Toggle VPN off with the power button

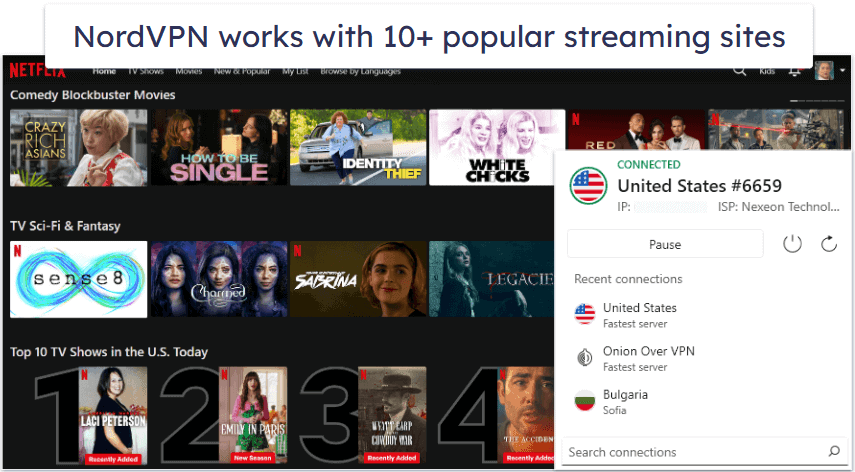pos(792,244)
